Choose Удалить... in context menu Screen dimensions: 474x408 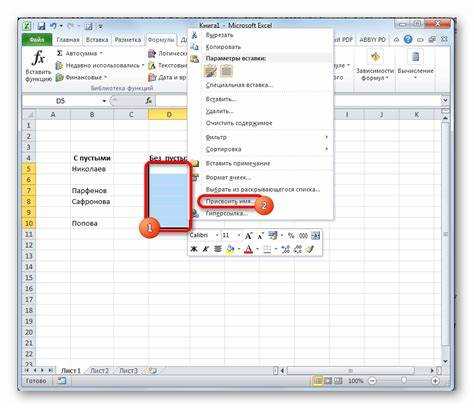(x=219, y=111)
